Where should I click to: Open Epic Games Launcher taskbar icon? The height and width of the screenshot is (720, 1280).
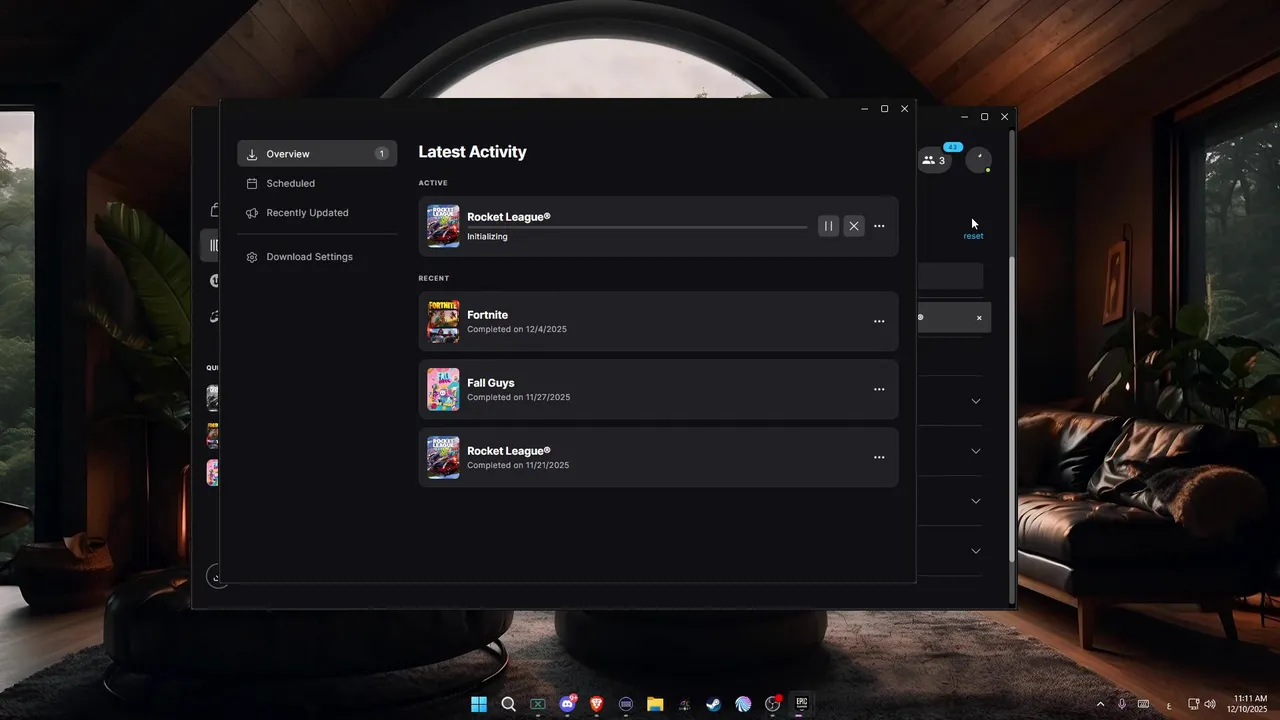801,704
